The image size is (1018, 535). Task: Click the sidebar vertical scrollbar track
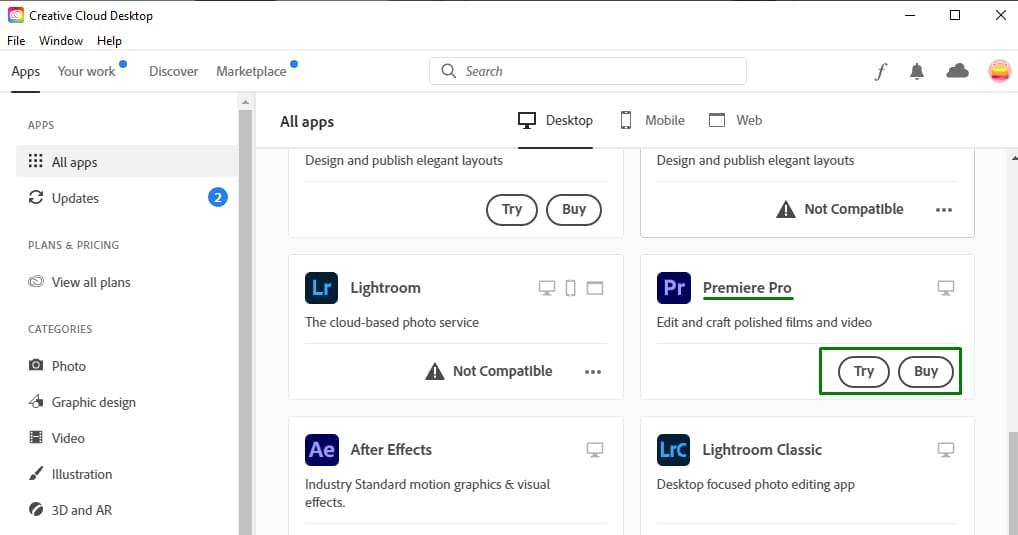tap(245, 322)
